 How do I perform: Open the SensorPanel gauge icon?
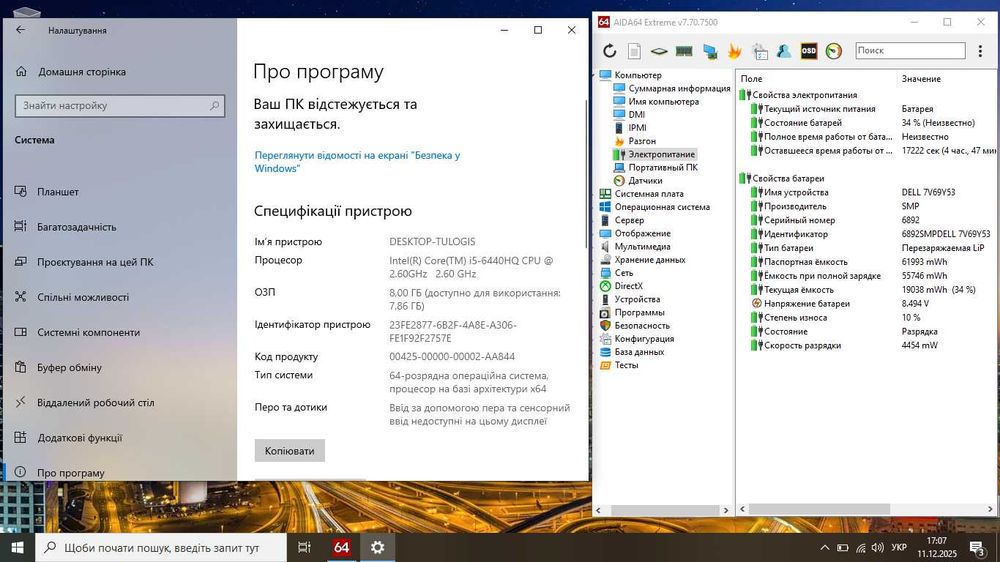click(x=834, y=51)
